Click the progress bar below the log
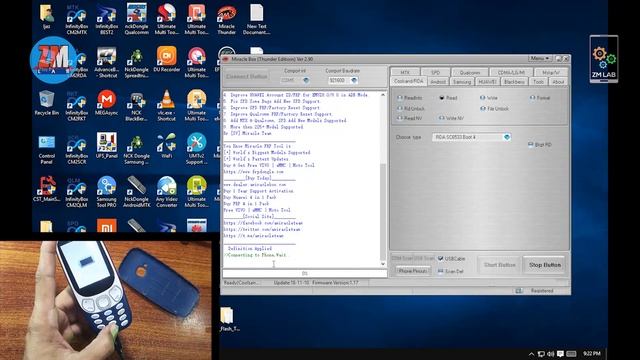 [x=304, y=273]
